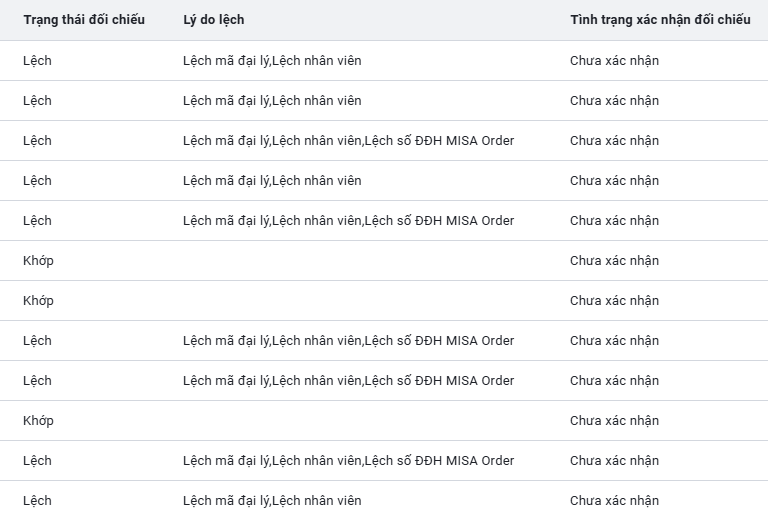Image resolution: width=768 pixels, height=520 pixels.
Task: Click the second row's "Lệch" status cell
Action: 37,100
